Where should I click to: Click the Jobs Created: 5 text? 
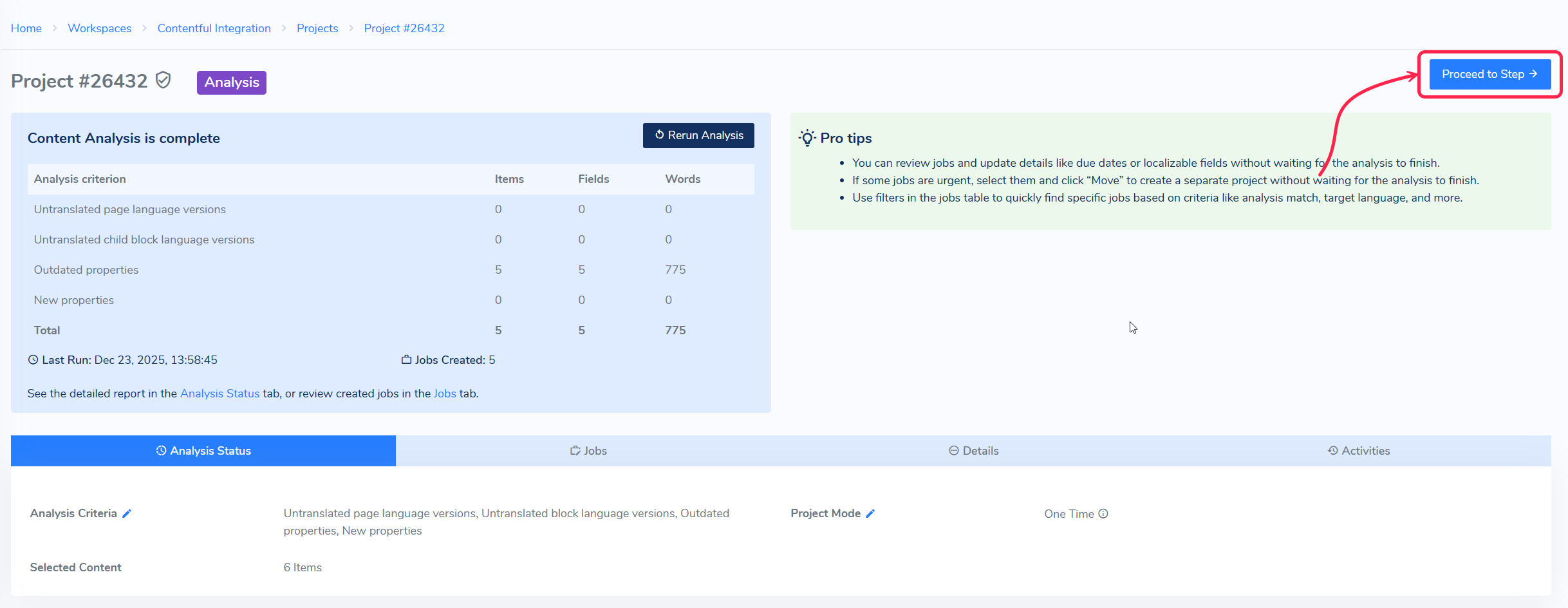455,360
